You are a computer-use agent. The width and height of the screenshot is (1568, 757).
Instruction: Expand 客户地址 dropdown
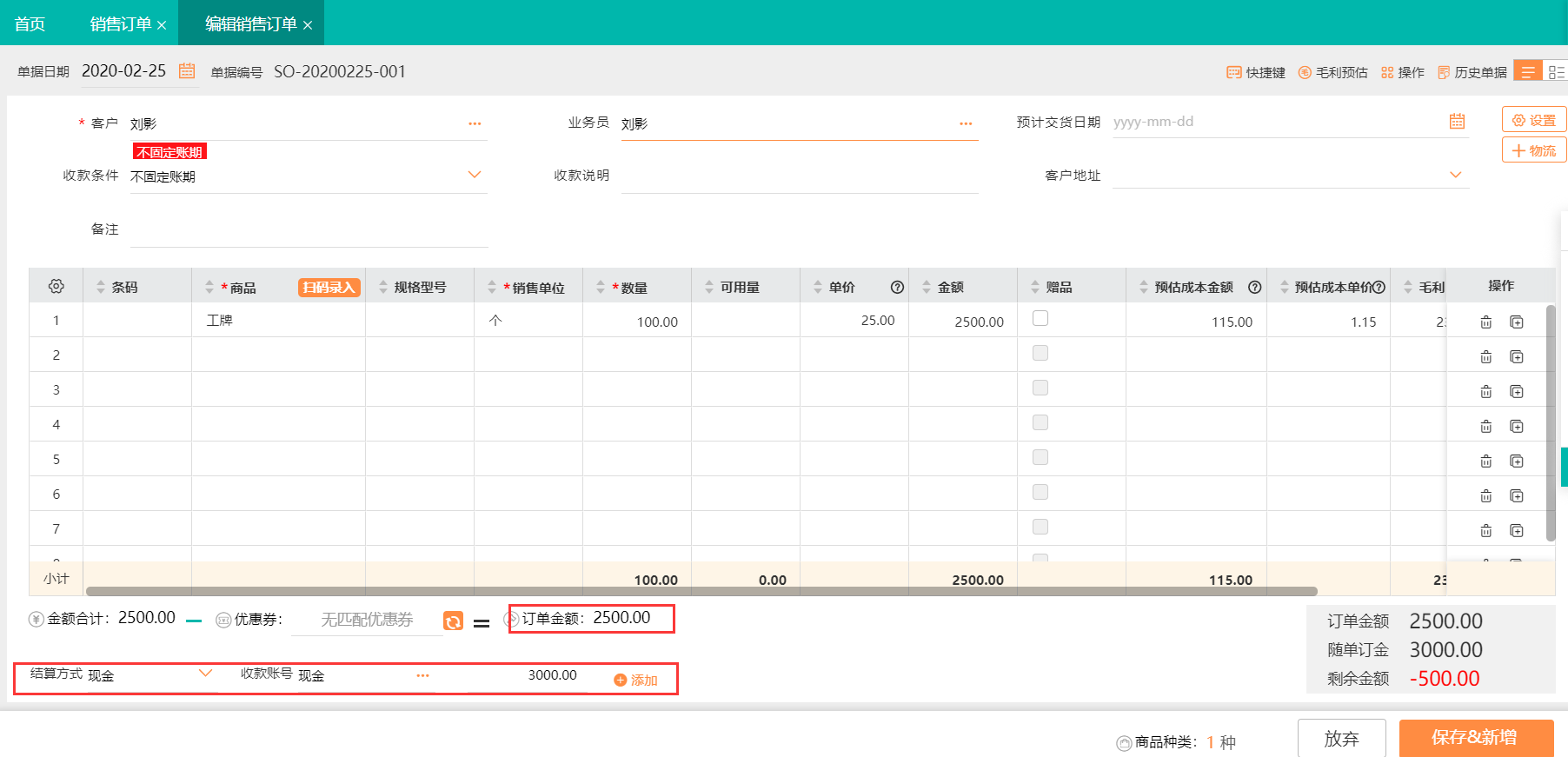tap(1456, 175)
